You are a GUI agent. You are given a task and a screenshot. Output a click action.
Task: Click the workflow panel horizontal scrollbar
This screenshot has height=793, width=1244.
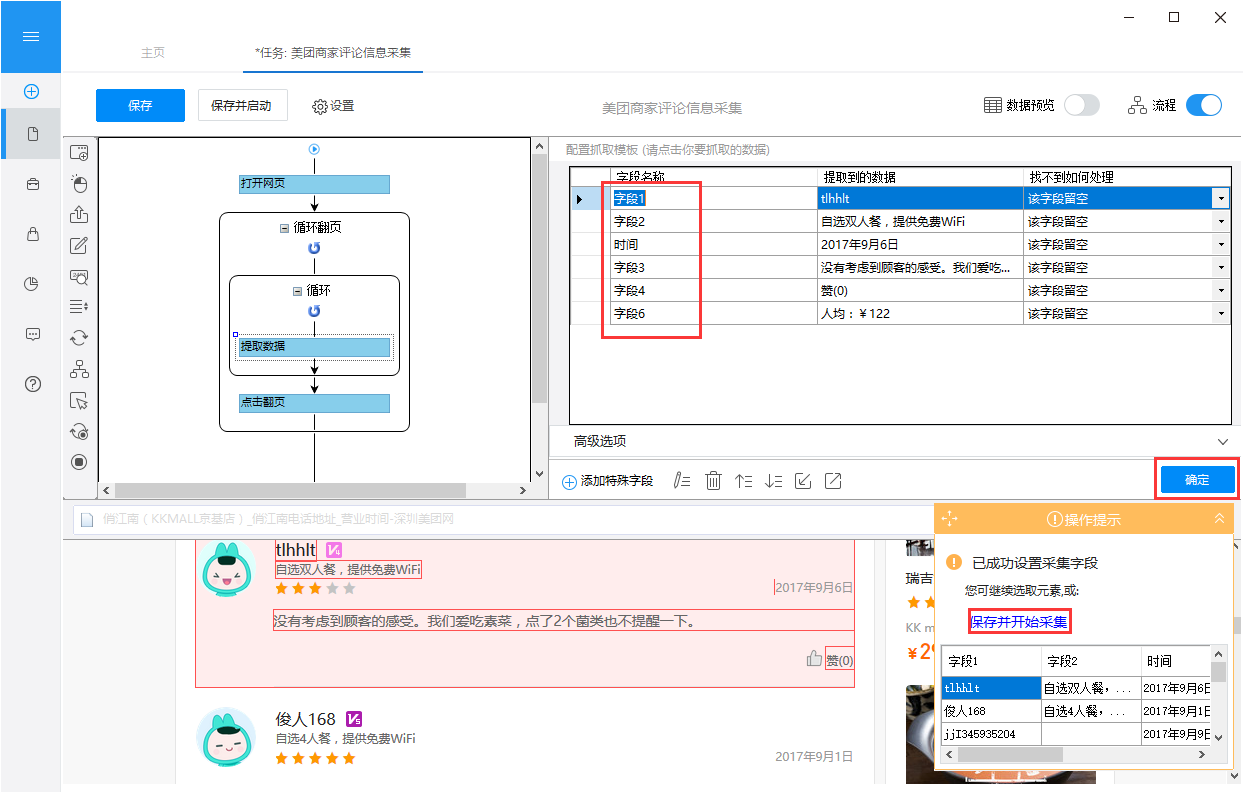290,490
